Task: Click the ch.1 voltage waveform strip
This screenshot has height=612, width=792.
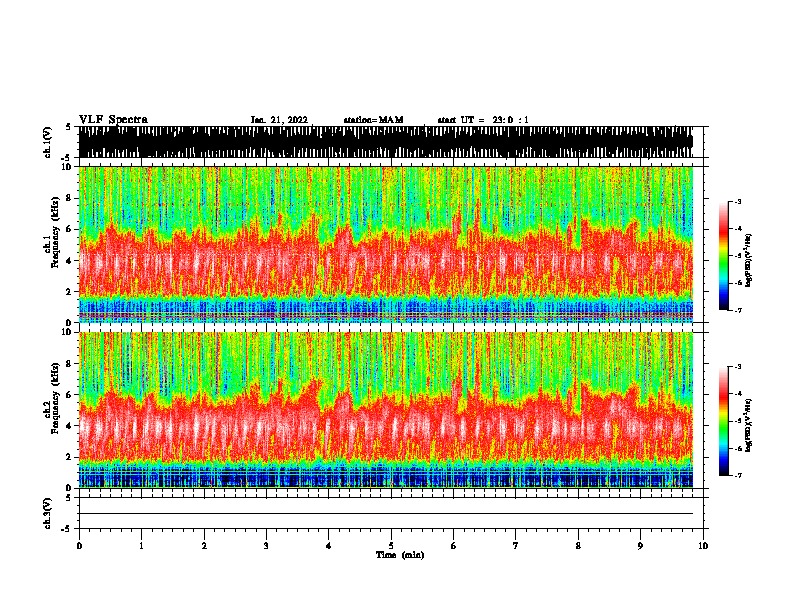Action: click(386, 142)
